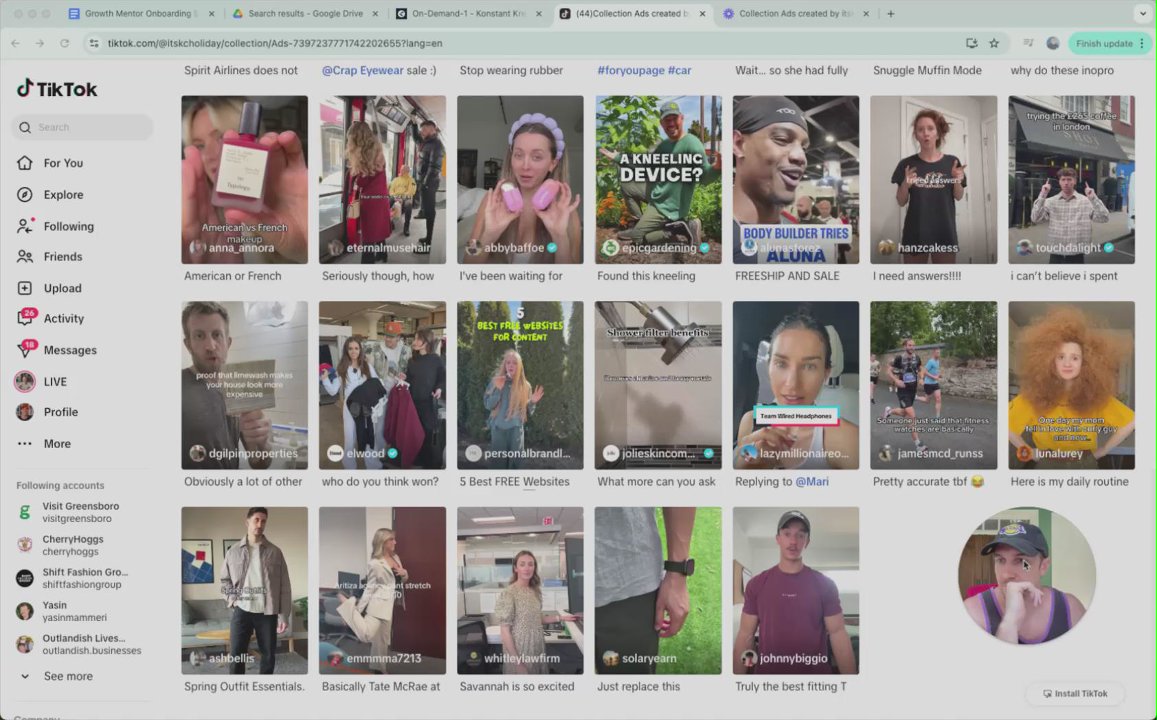Open the Friends section

(63, 257)
